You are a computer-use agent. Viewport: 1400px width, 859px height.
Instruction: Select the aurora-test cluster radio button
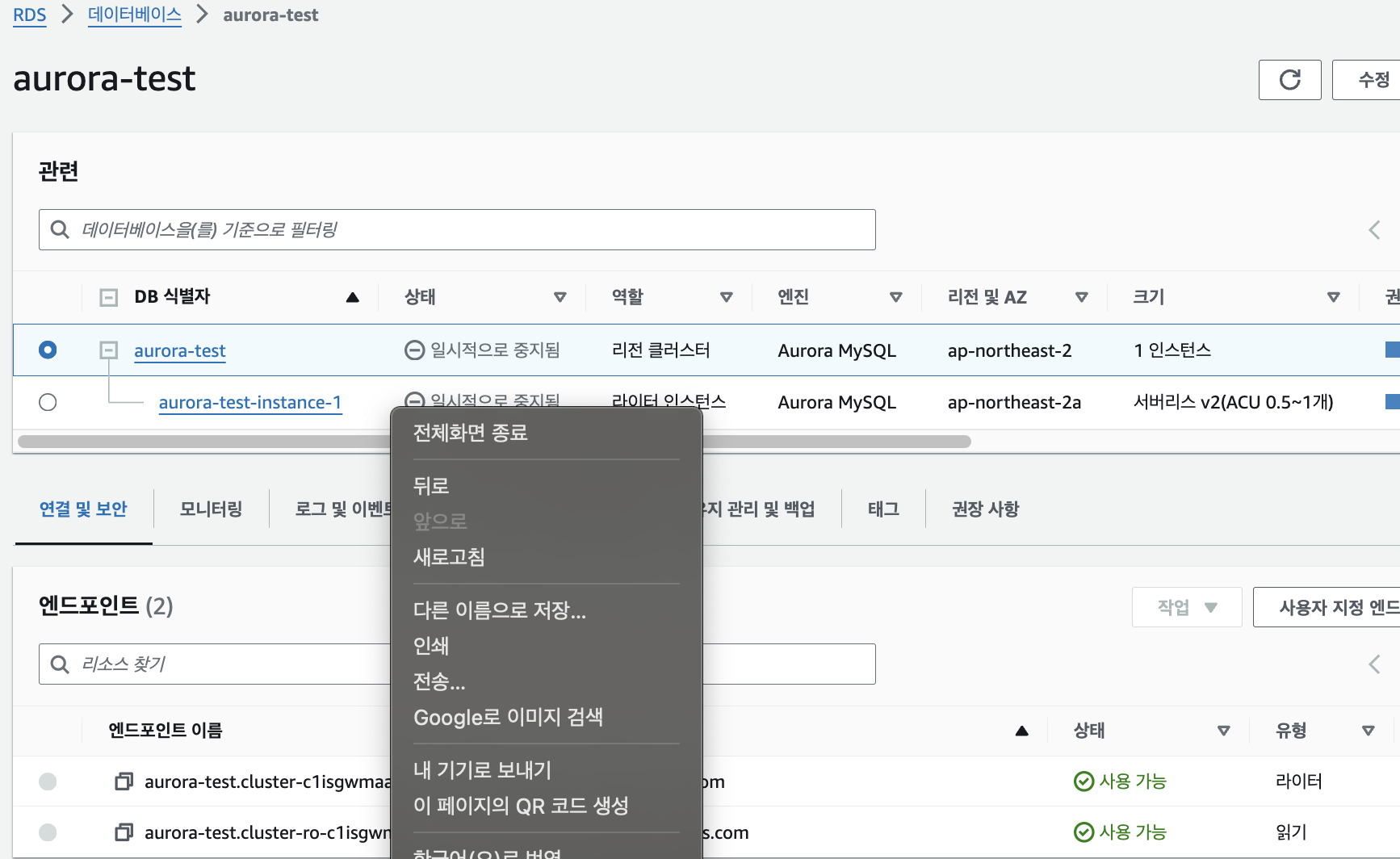click(x=48, y=350)
